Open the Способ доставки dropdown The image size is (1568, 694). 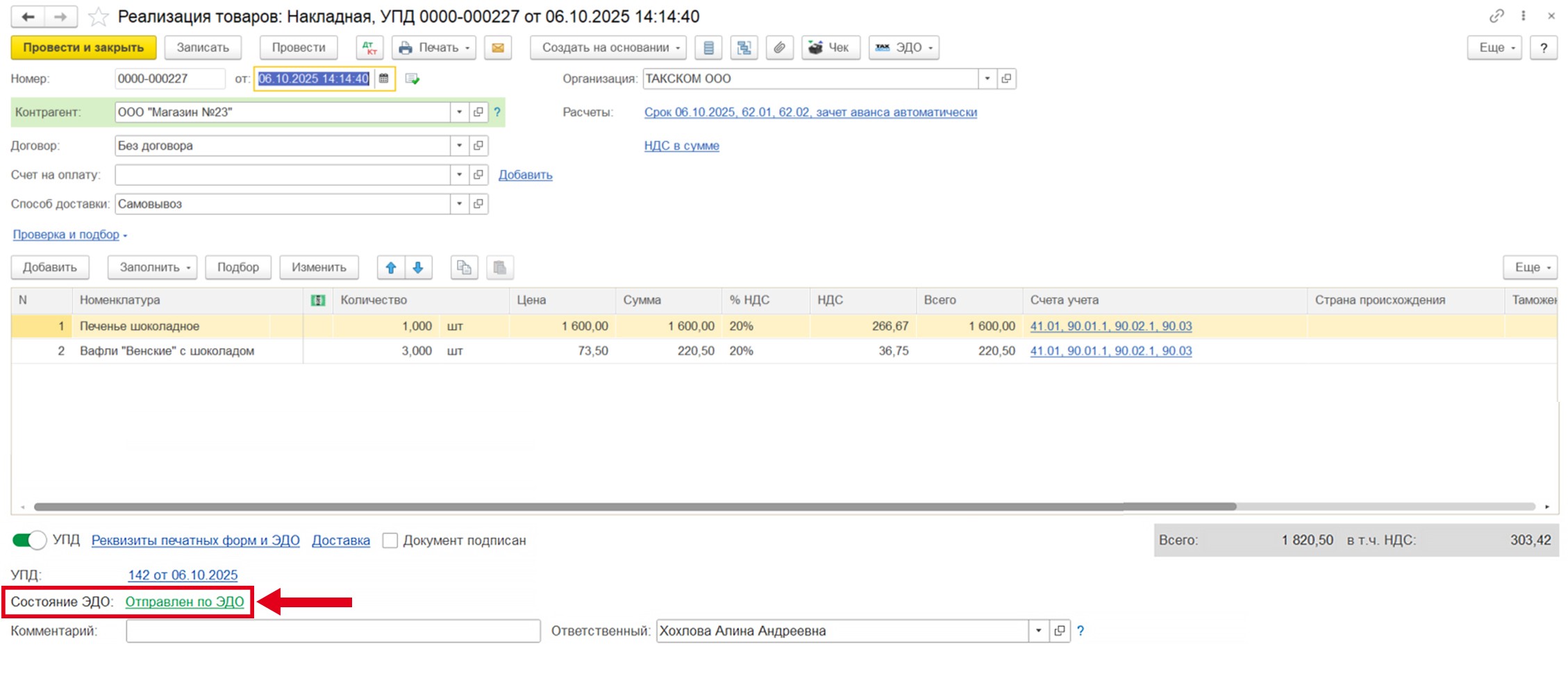point(459,204)
